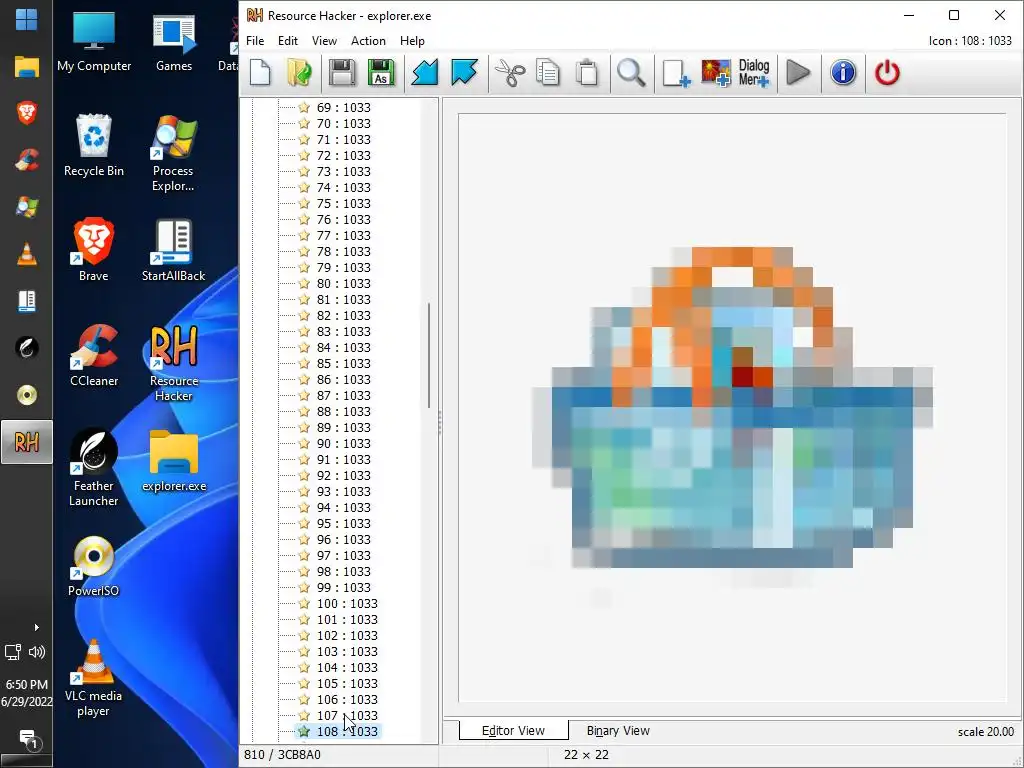1024x768 pixels.
Task: Click the Compile Script arrow icon
Action: (x=424, y=72)
